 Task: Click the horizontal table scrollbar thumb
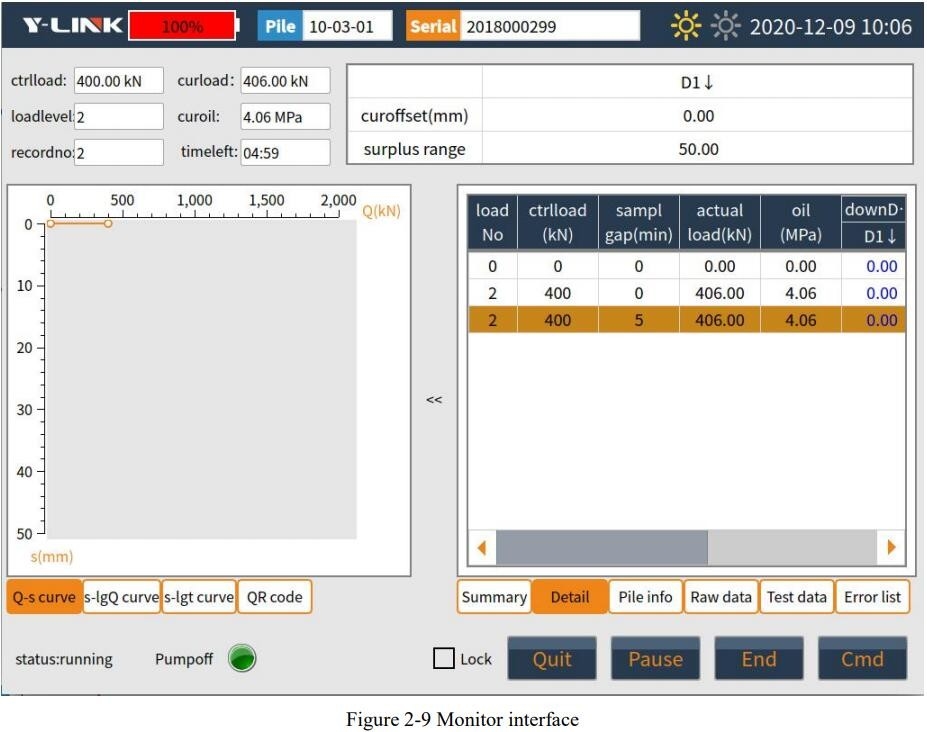pyautogui.click(x=602, y=547)
